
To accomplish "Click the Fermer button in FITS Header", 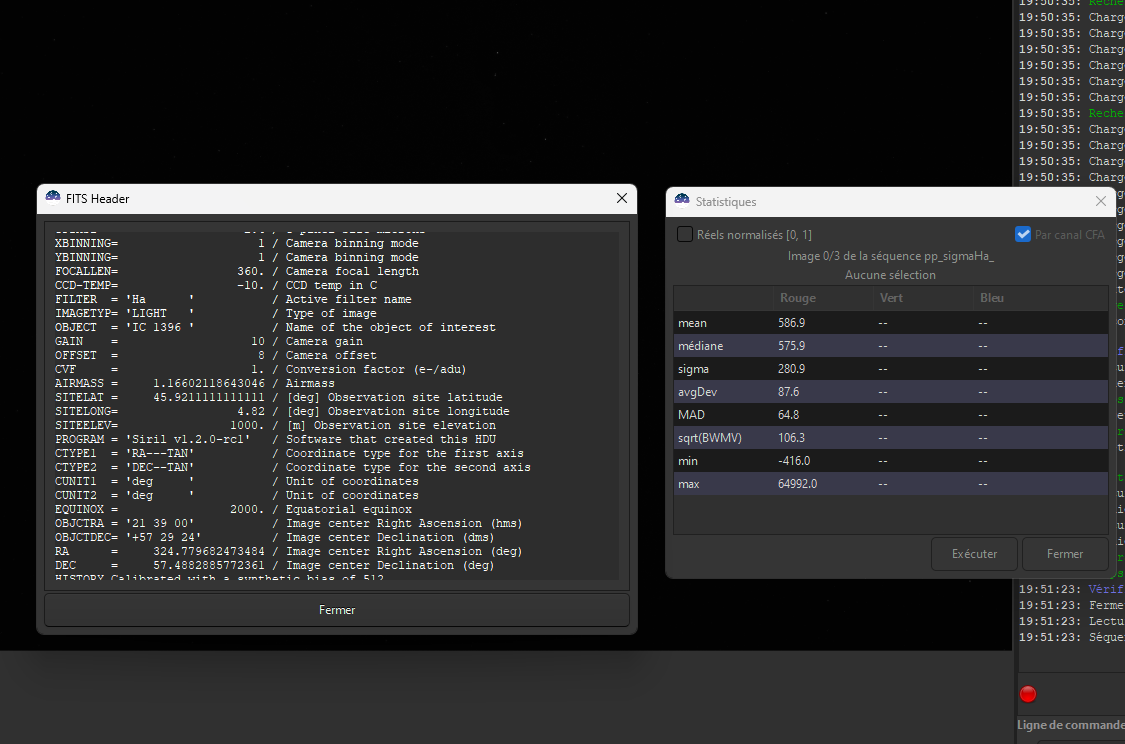I will pos(337,610).
